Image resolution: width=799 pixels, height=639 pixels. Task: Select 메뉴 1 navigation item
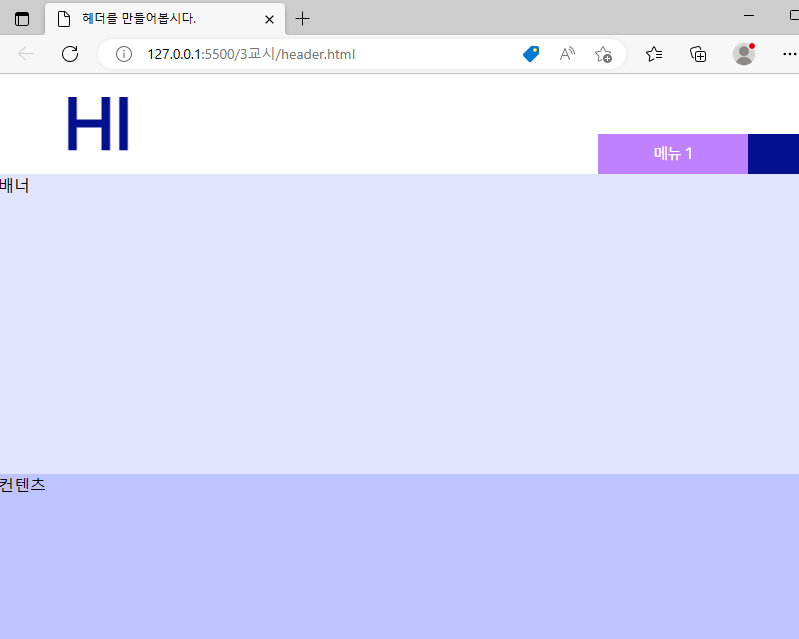point(673,154)
